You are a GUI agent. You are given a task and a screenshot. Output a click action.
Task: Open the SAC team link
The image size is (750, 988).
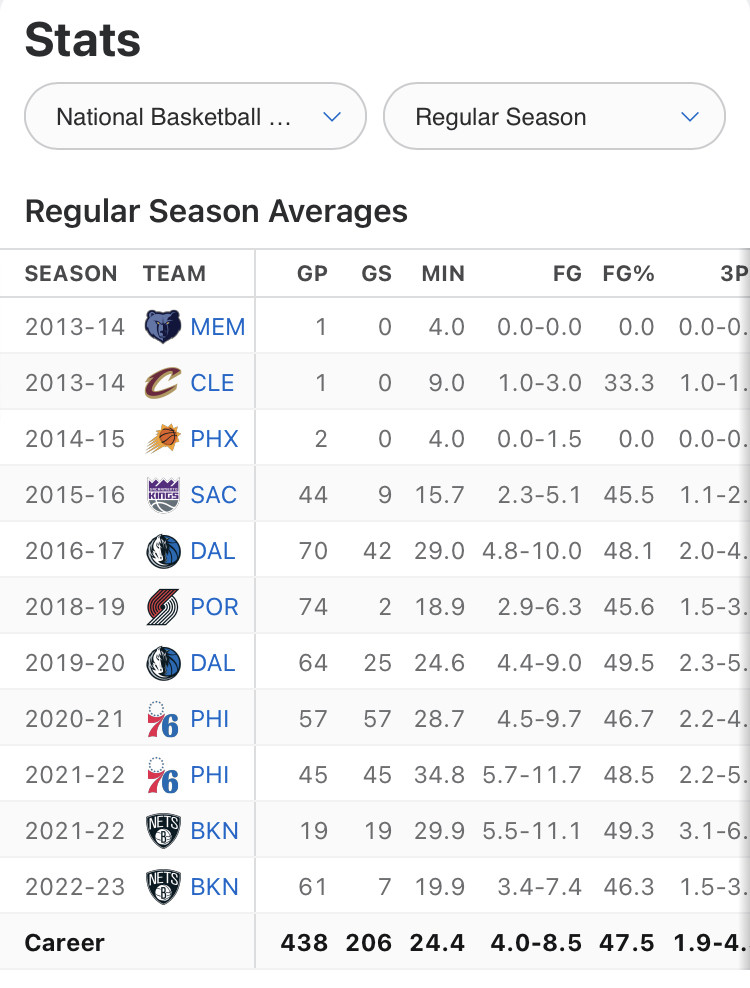[214, 495]
